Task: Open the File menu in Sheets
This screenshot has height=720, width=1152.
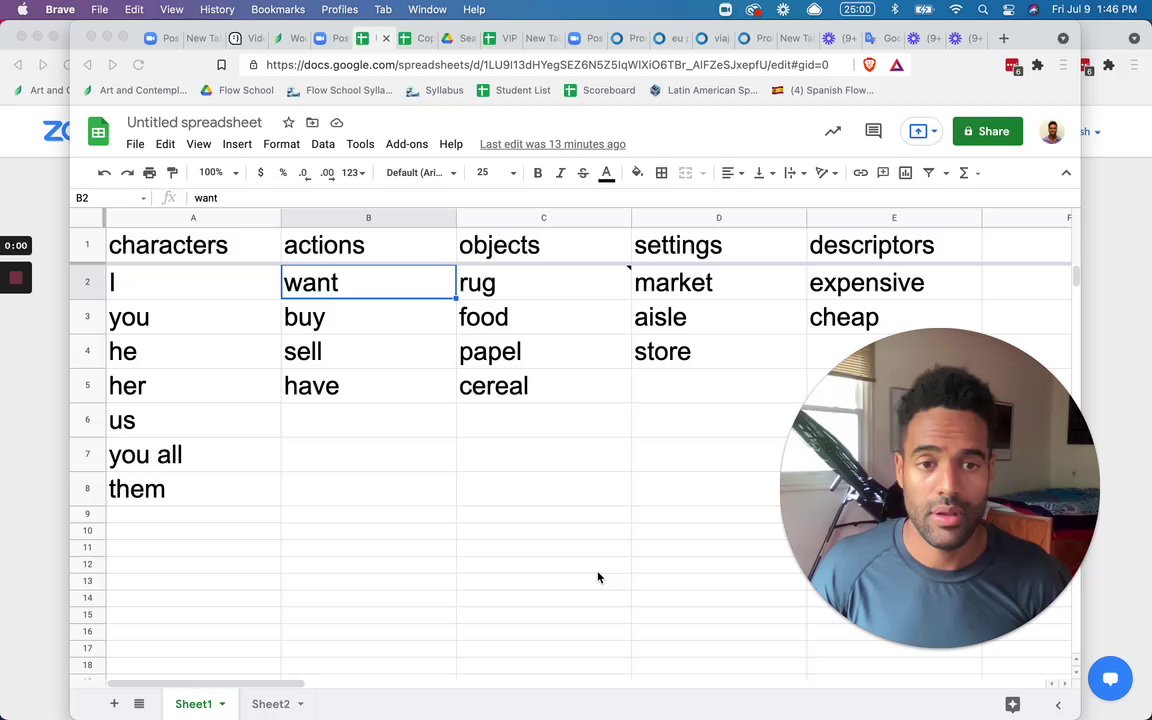Action: point(135,144)
